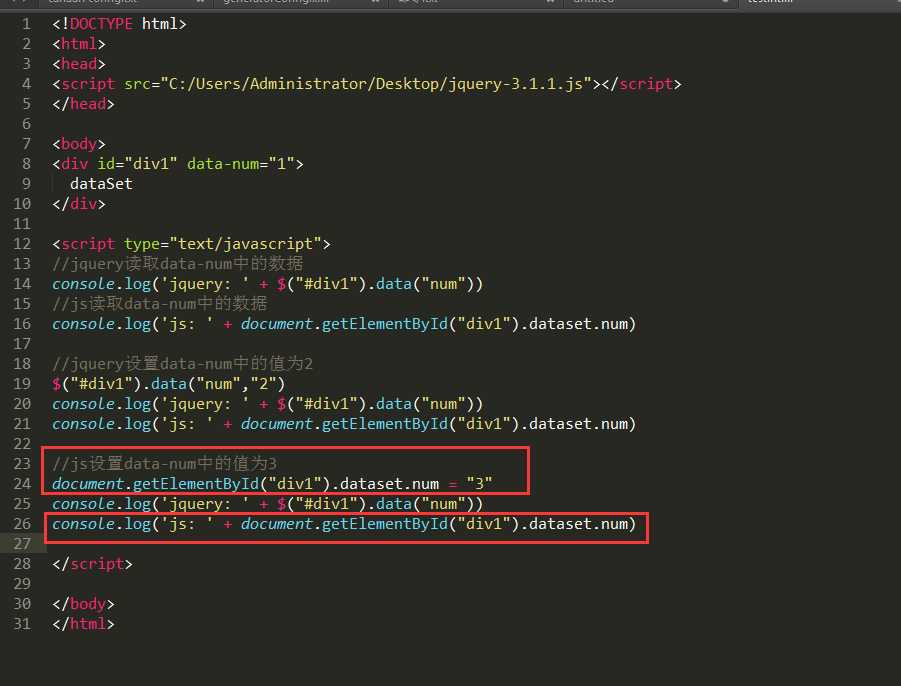Click the $("#div1").data("num","2") statement
901x686 pixels.
pos(168,384)
